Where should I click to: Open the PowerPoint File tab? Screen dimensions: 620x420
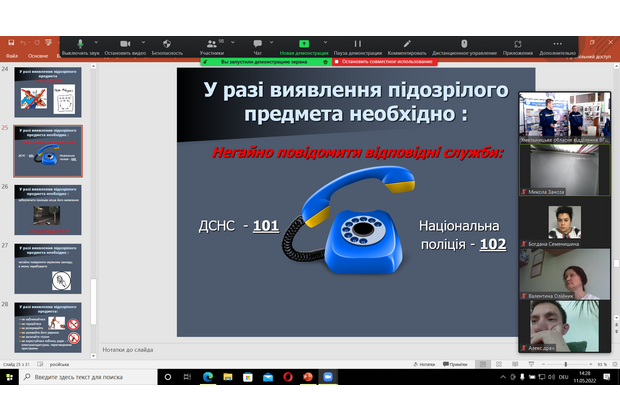click(x=10, y=56)
